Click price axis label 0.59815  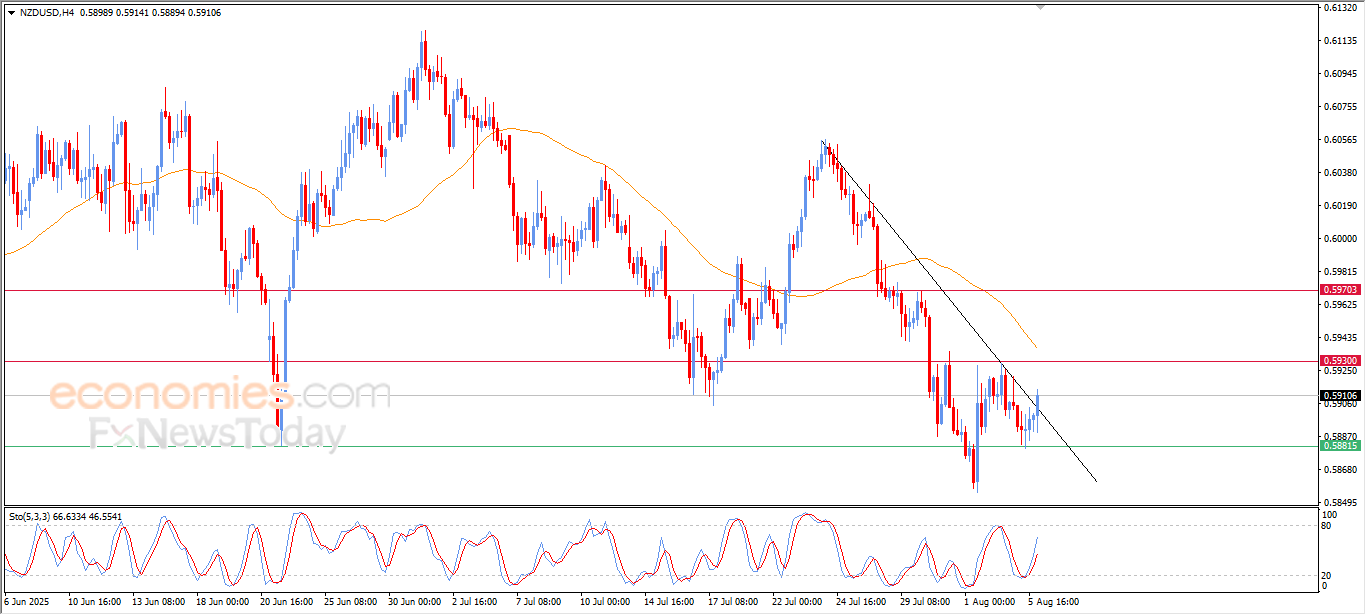point(1340,272)
